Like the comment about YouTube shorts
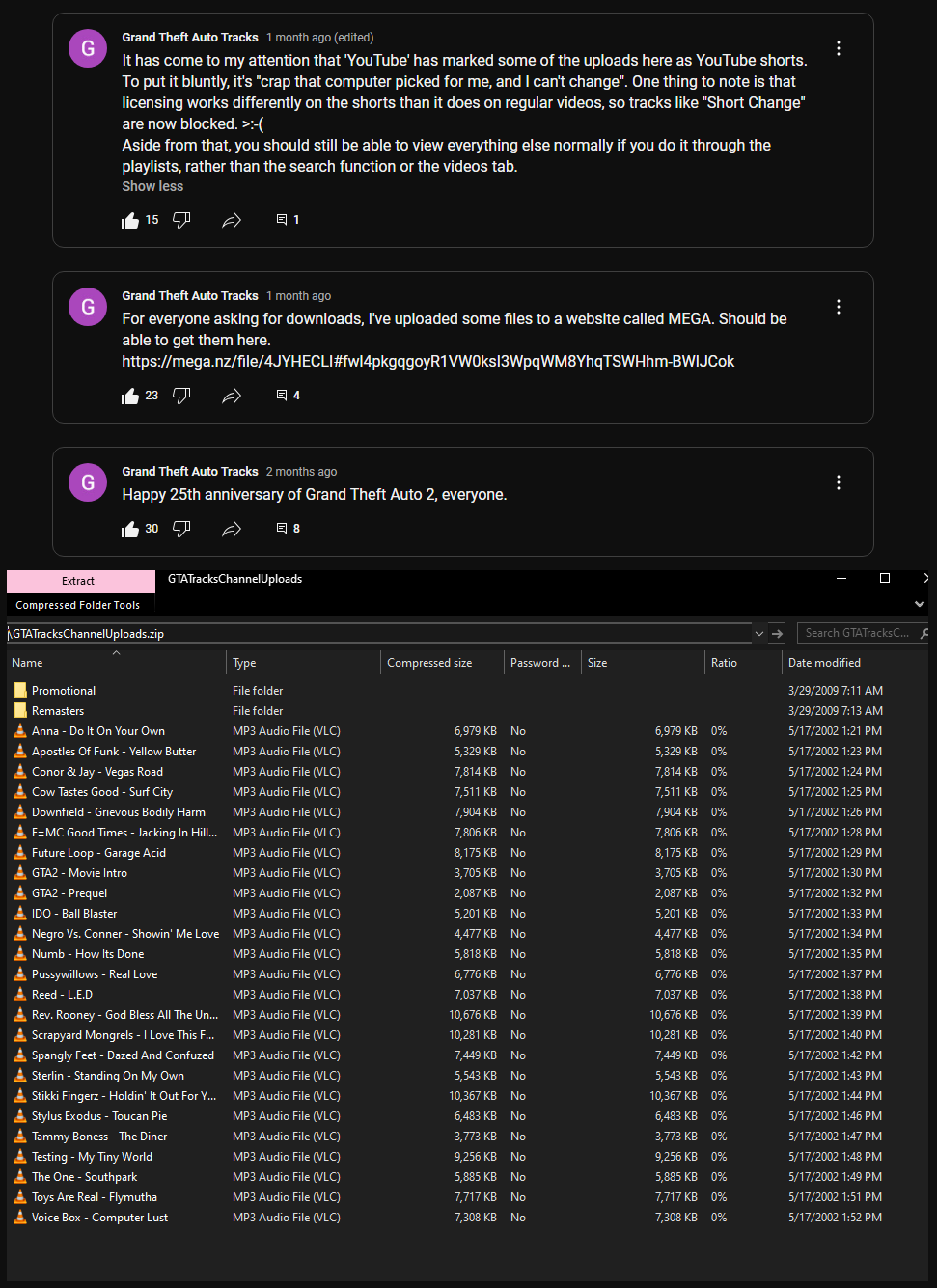937x1288 pixels. click(130, 221)
